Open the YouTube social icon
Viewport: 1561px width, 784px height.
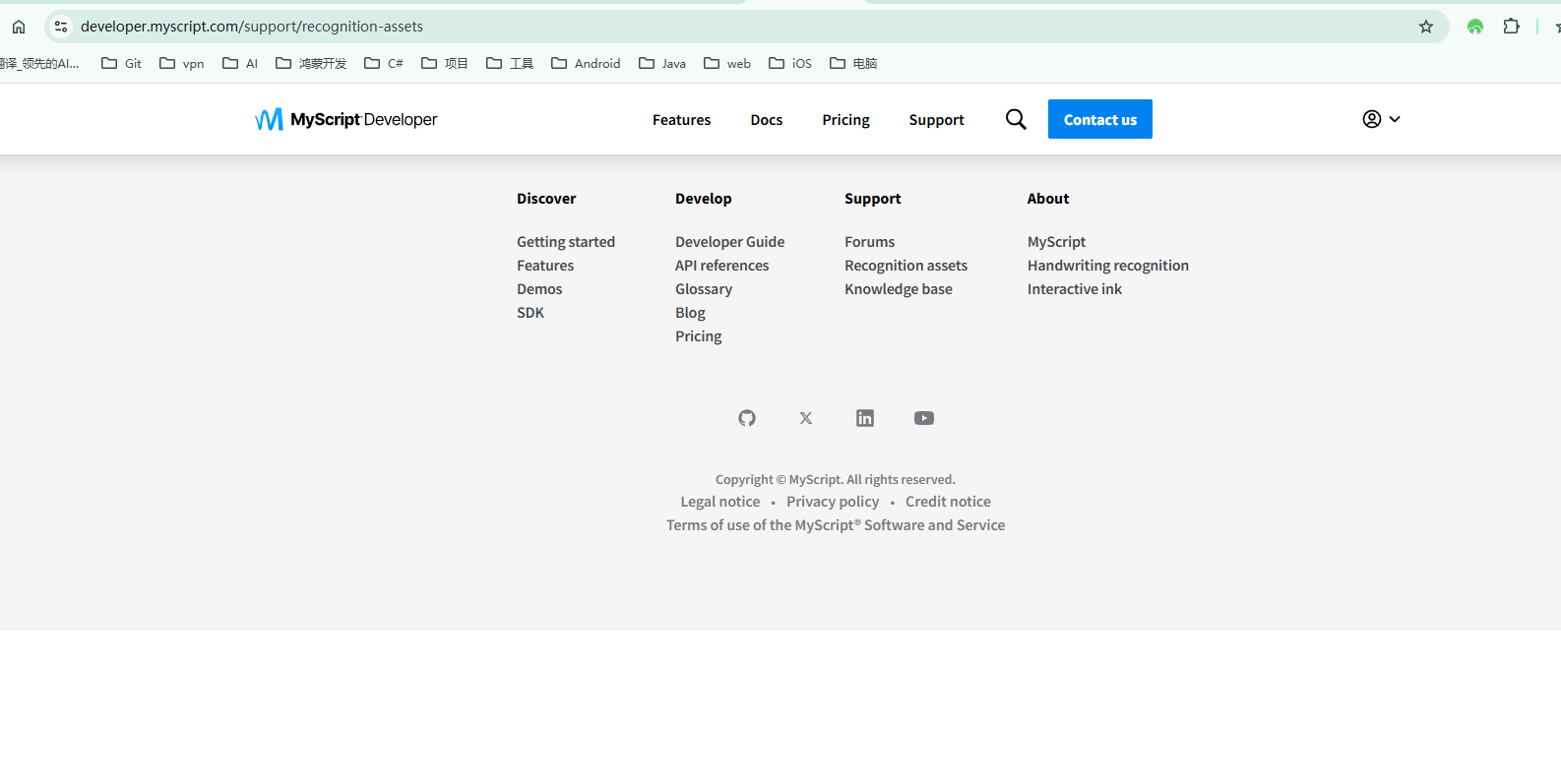[924, 418]
